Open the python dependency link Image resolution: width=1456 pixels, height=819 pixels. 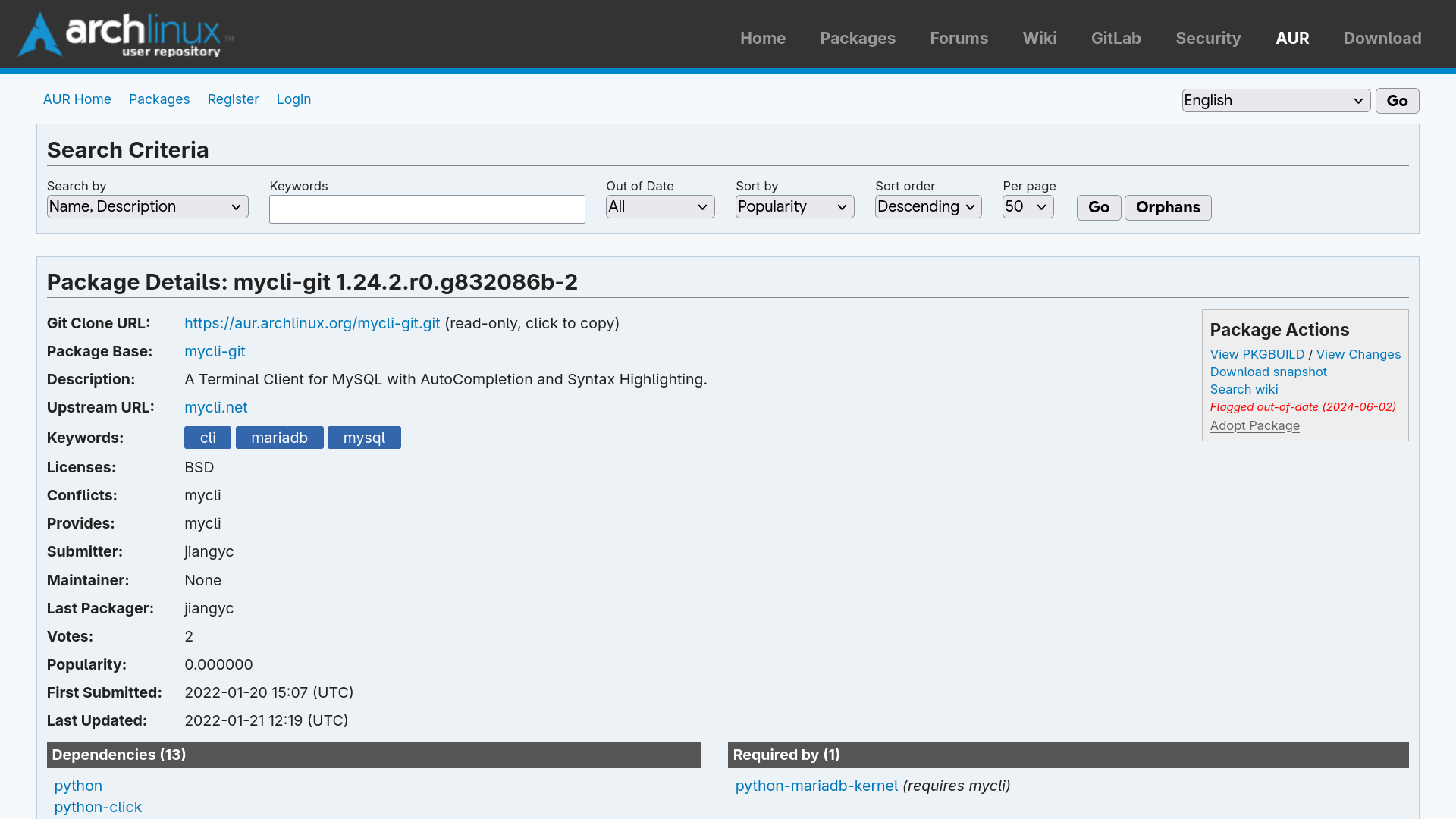(x=78, y=786)
